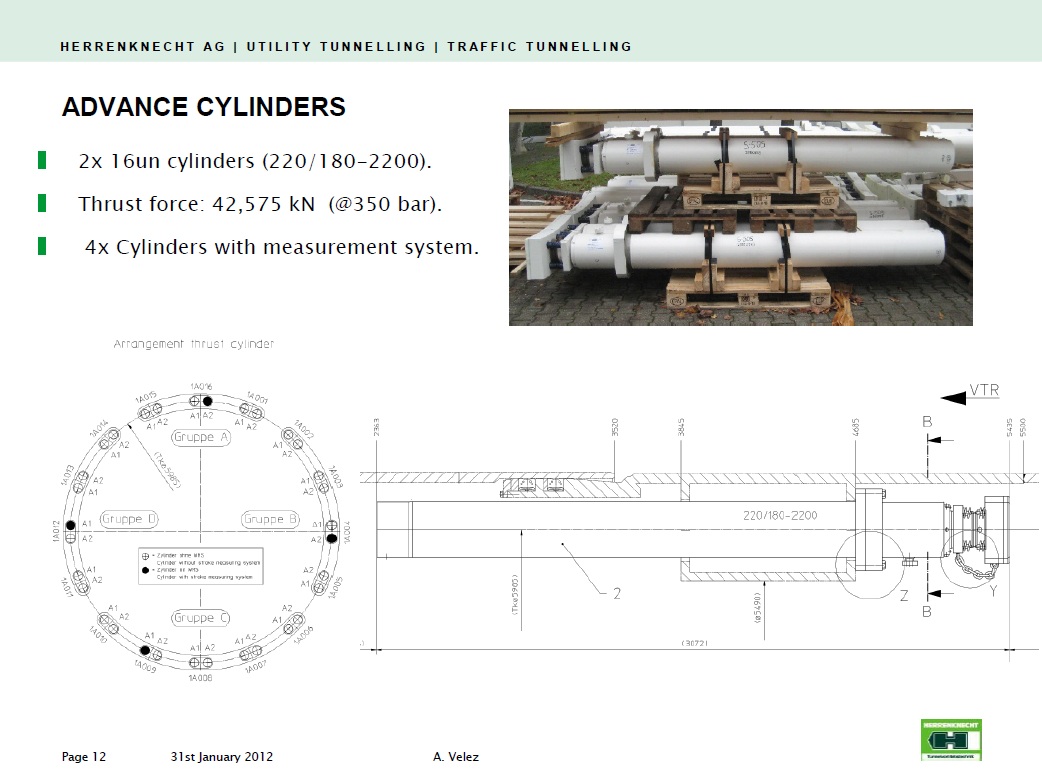The image size is (1042, 782).
Task: Click the Herrenknecht logo at slide bottom
Action: (951, 739)
